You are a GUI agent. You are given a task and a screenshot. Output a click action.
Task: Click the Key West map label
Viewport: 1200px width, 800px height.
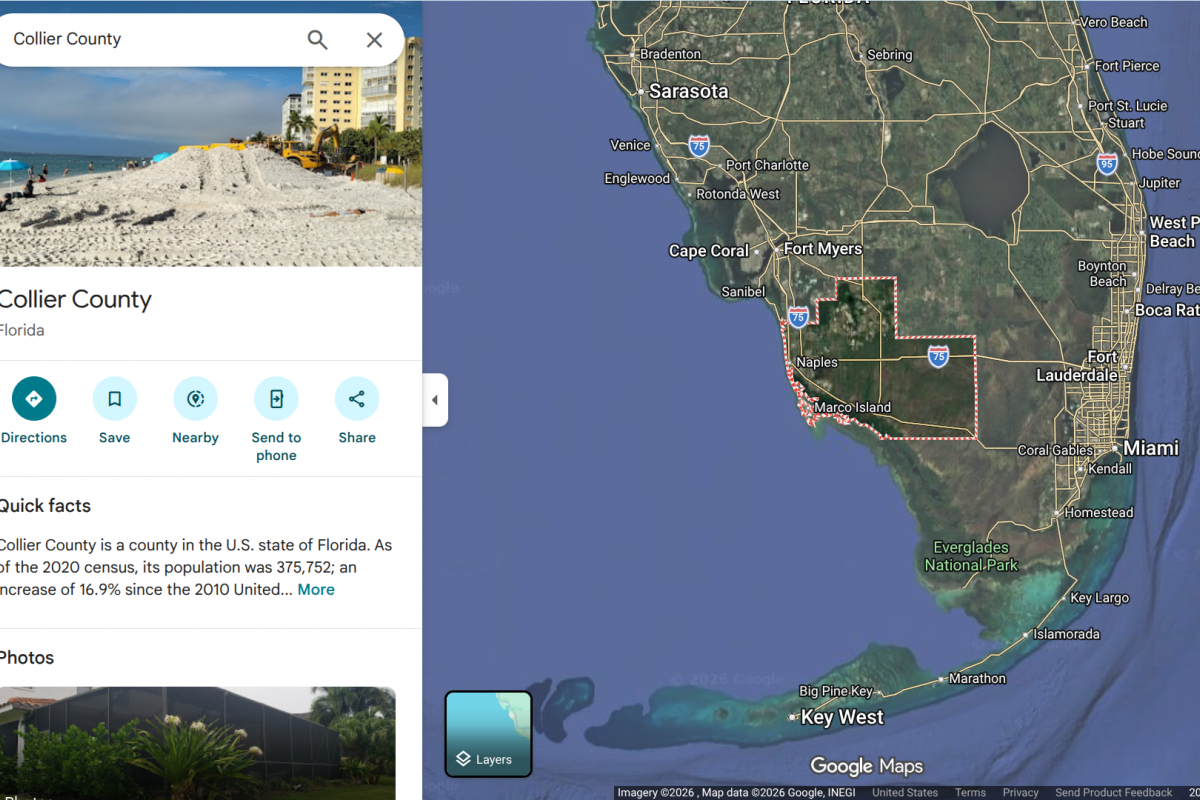(841, 717)
